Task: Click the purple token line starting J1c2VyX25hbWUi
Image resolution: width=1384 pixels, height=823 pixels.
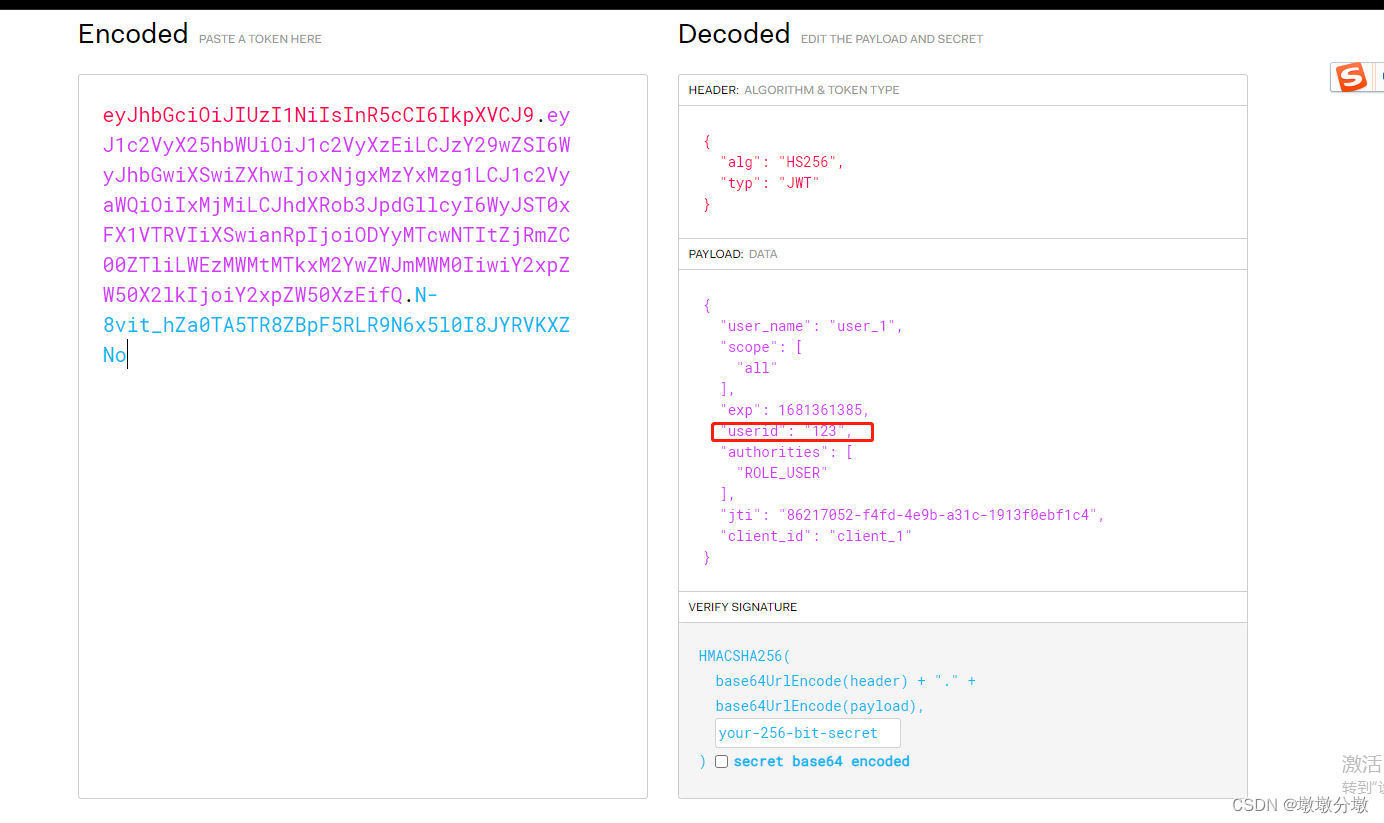Action: click(336, 145)
